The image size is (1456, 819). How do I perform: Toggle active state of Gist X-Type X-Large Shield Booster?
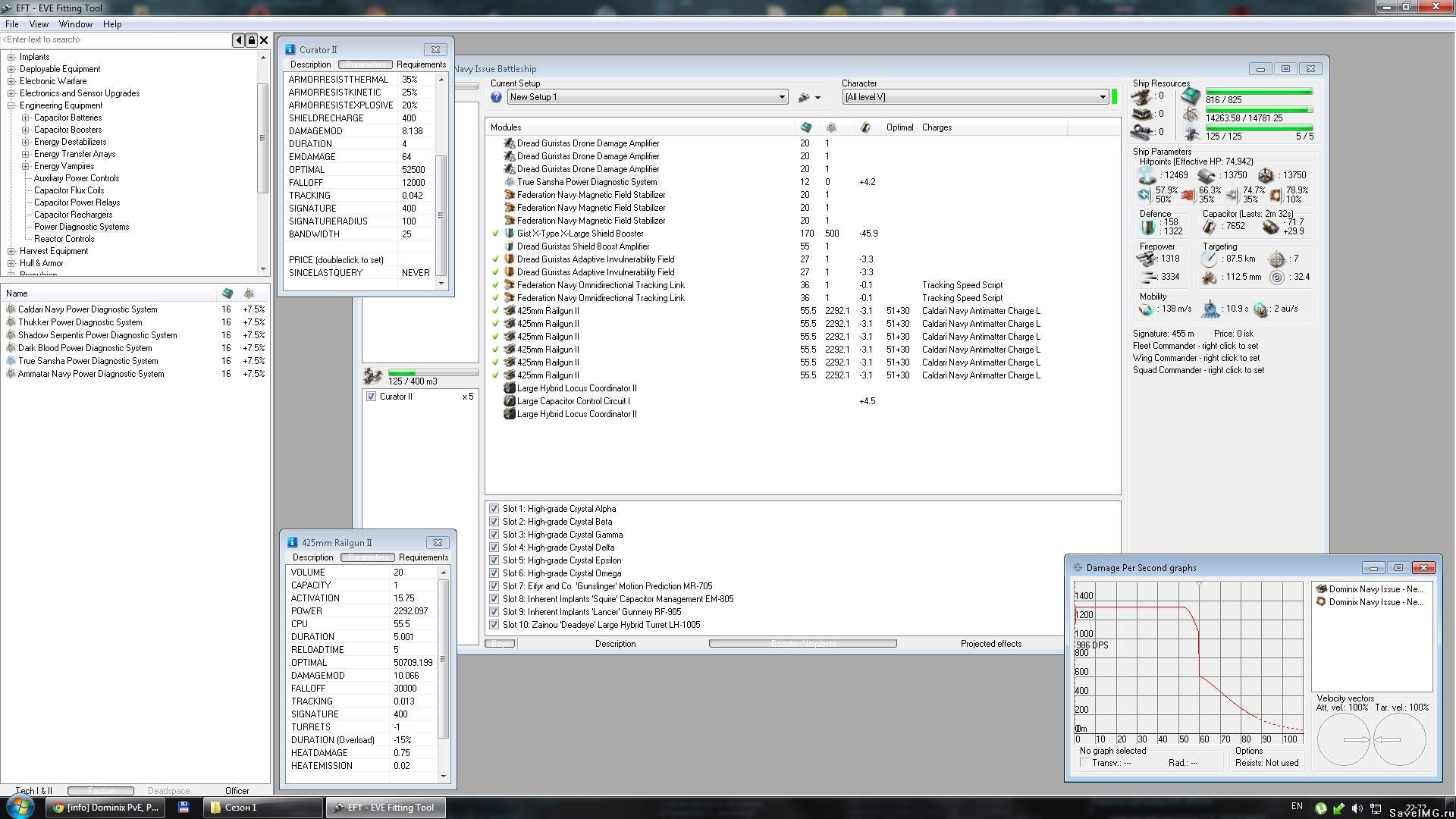coord(496,234)
